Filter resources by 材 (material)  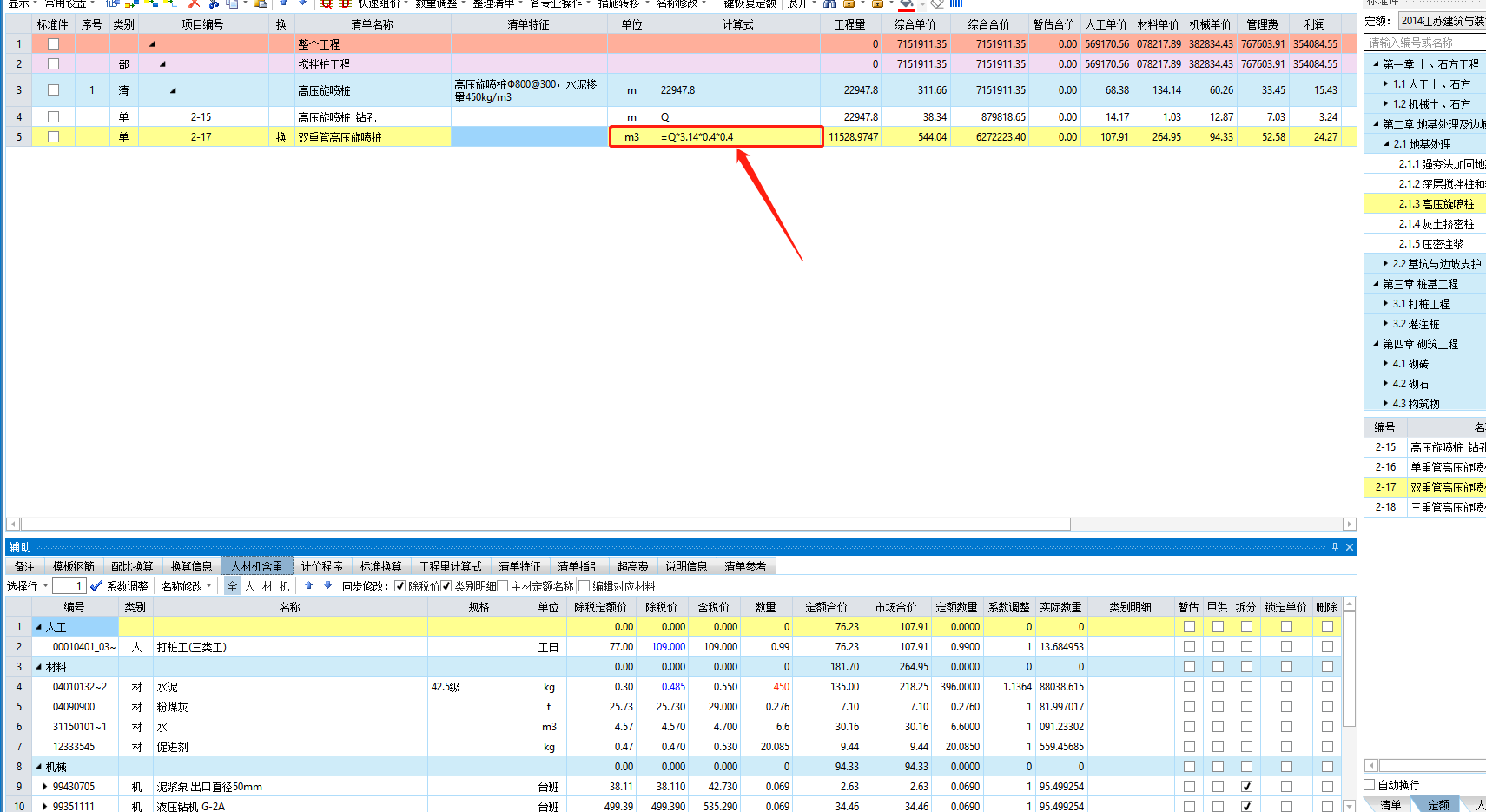(x=267, y=586)
